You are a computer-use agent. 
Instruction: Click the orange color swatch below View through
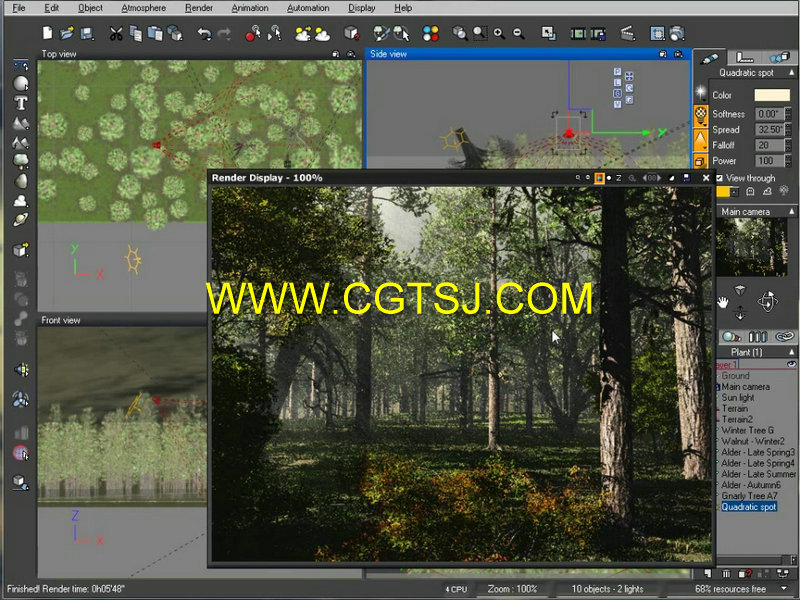(723, 192)
